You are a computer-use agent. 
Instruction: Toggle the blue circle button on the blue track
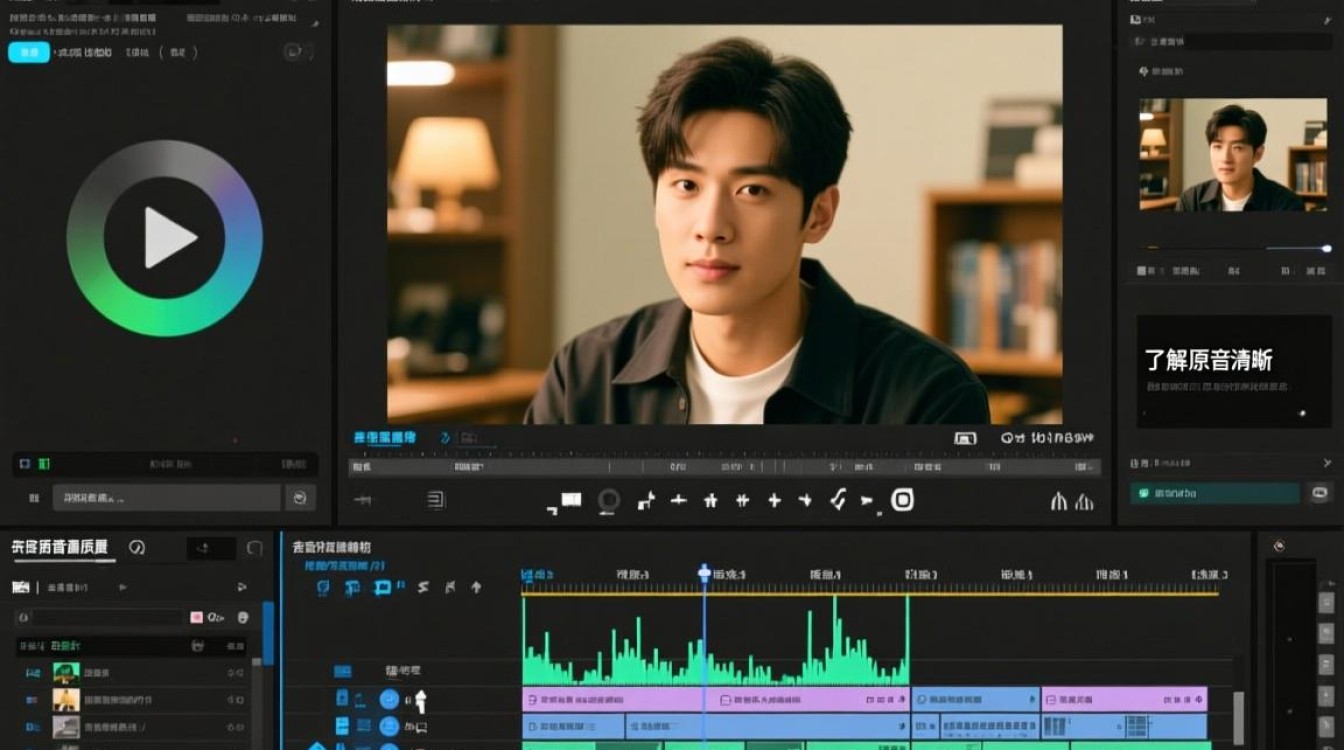coord(389,726)
